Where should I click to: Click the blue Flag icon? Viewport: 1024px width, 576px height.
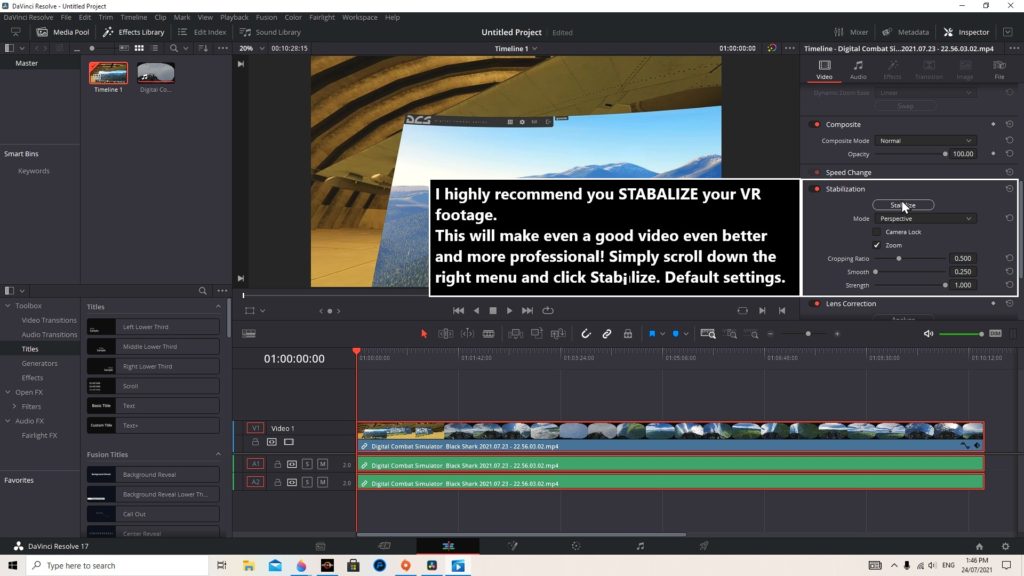click(652, 334)
